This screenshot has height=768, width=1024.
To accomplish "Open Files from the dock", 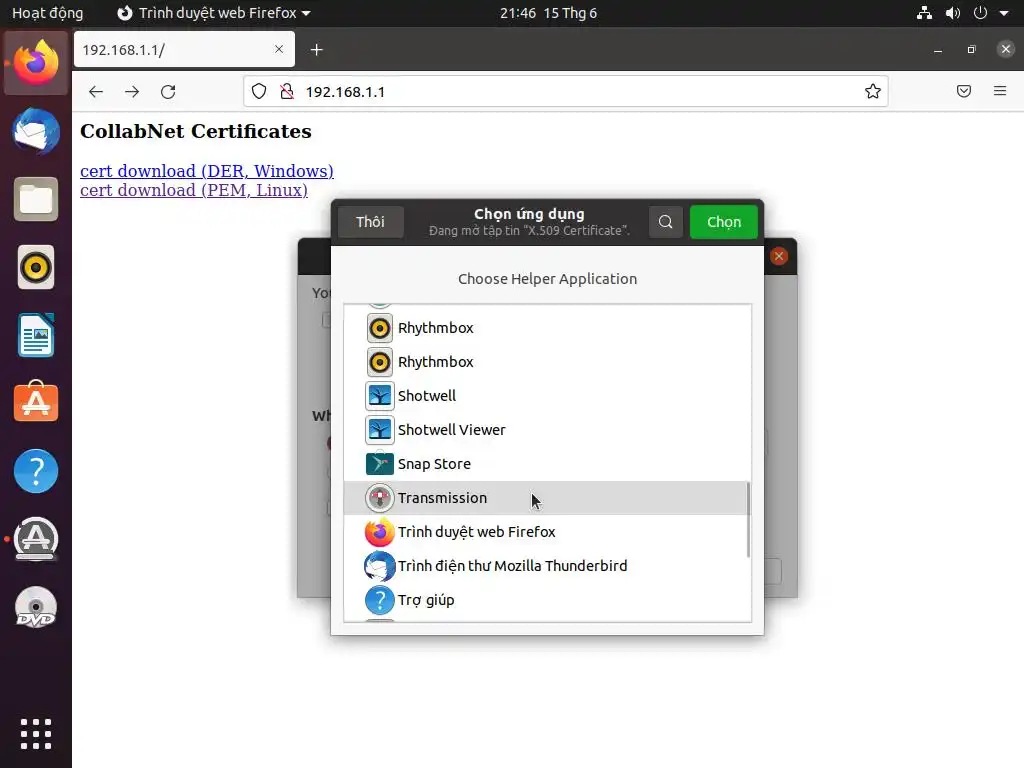I will 36,199.
